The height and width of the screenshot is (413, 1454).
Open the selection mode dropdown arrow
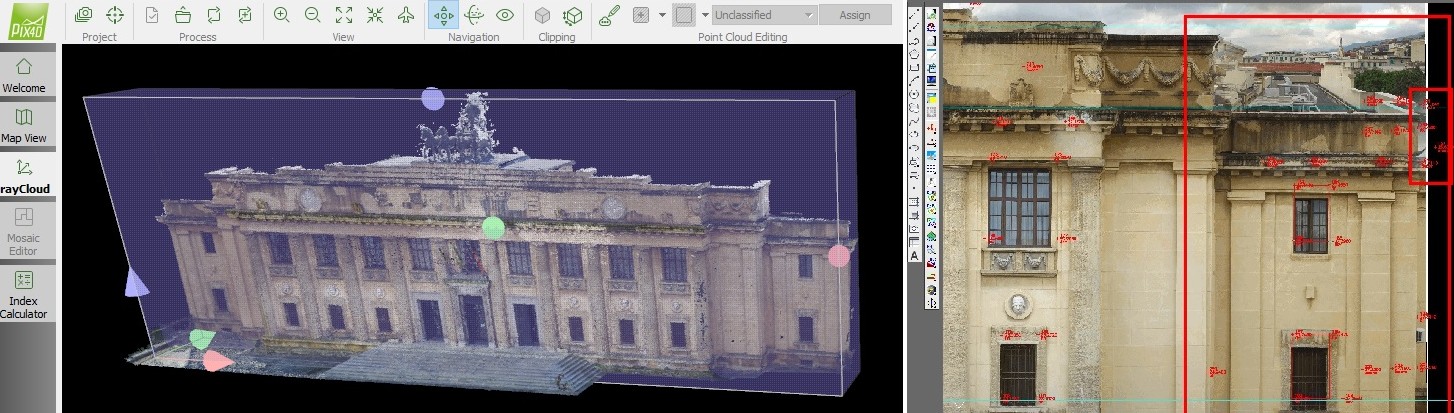point(662,15)
